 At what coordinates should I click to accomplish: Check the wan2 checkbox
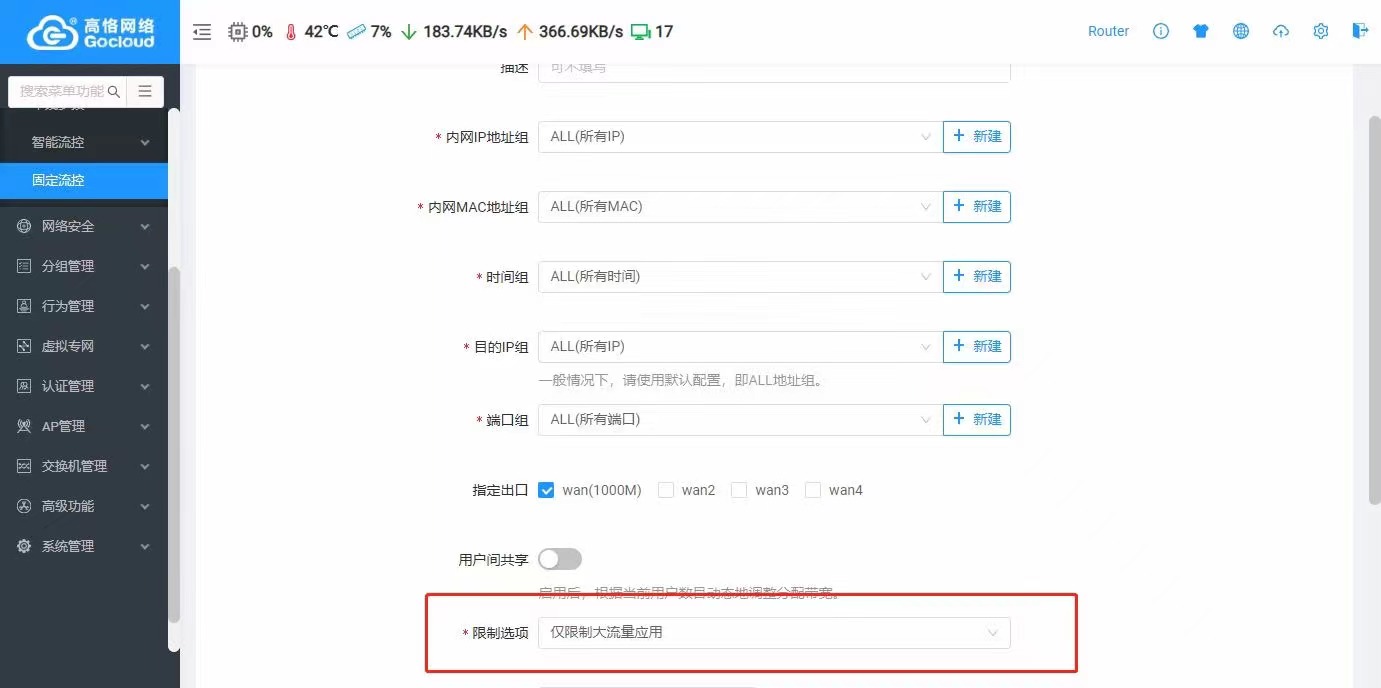[x=666, y=490]
